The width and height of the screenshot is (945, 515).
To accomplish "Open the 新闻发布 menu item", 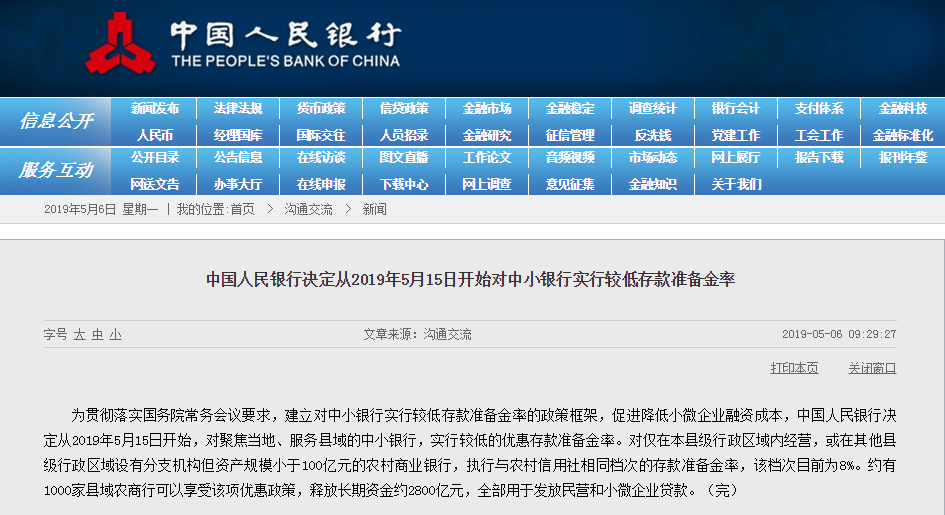I will [x=155, y=108].
